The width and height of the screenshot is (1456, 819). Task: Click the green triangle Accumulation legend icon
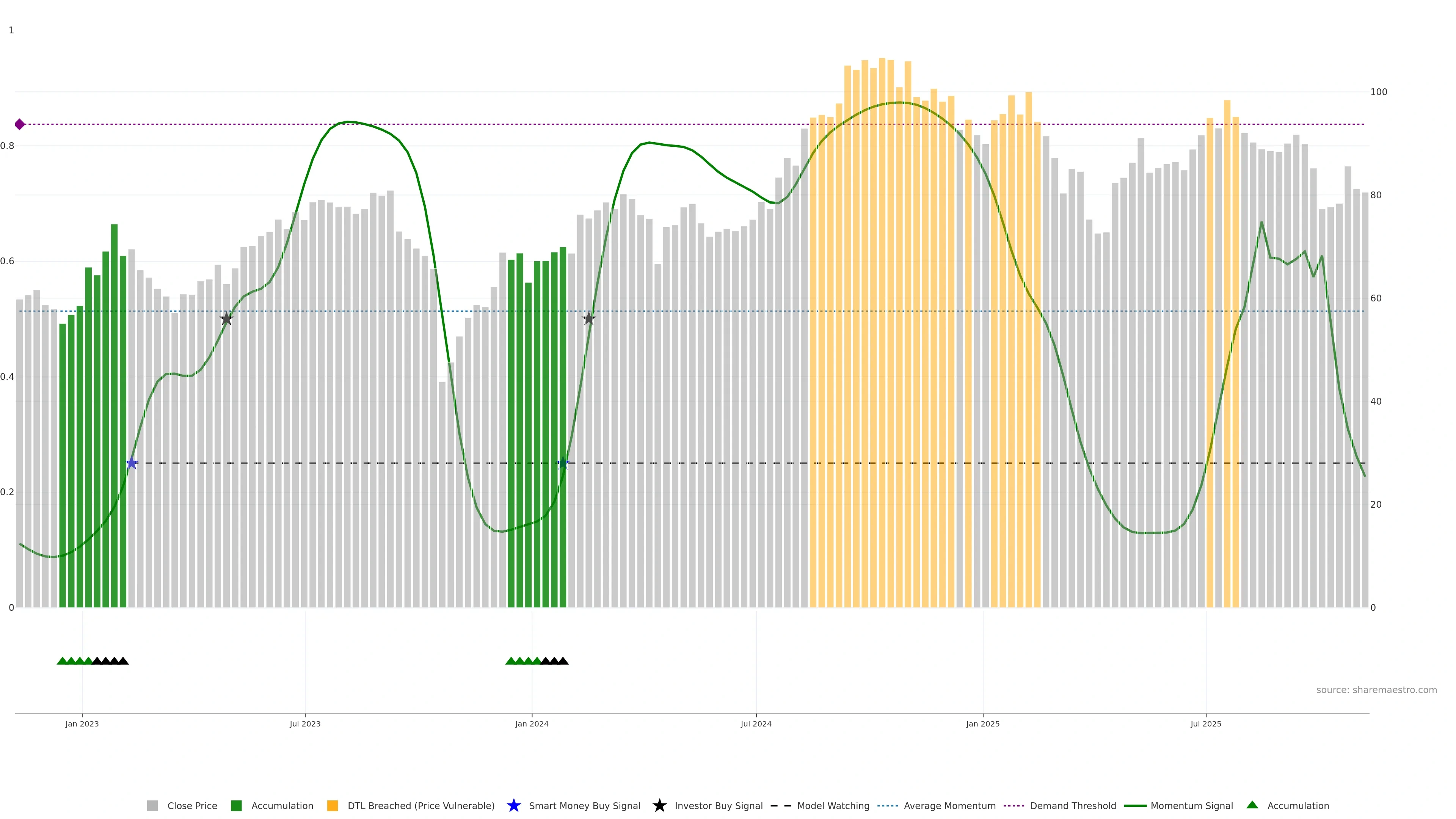click(x=1252, y=805)
